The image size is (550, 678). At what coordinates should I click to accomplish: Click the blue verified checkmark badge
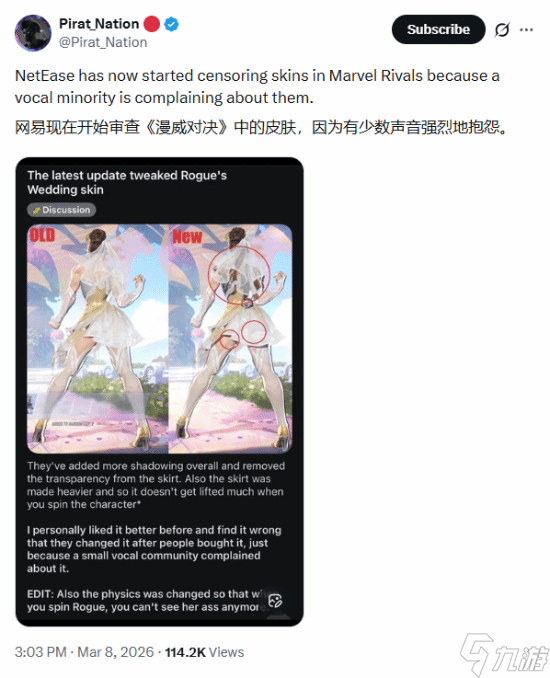coord(172,24)
